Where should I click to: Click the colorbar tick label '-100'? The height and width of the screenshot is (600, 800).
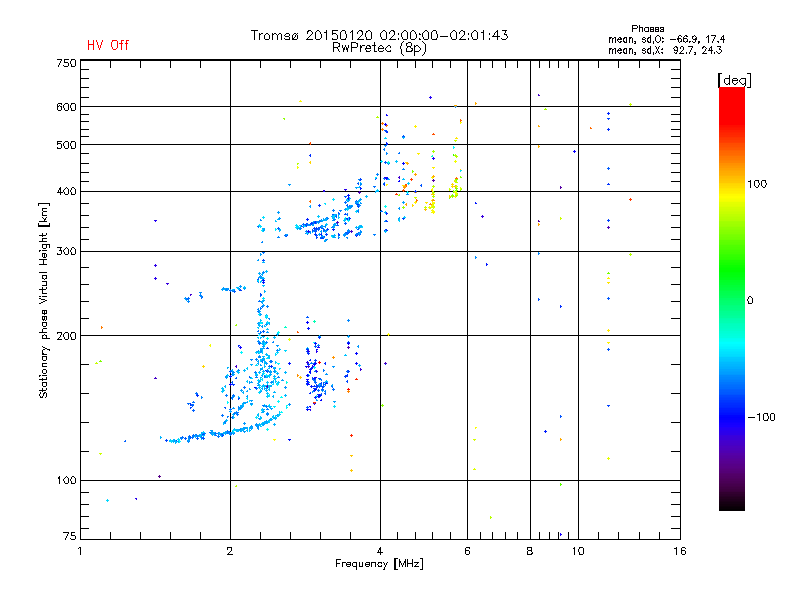[761, 417]
